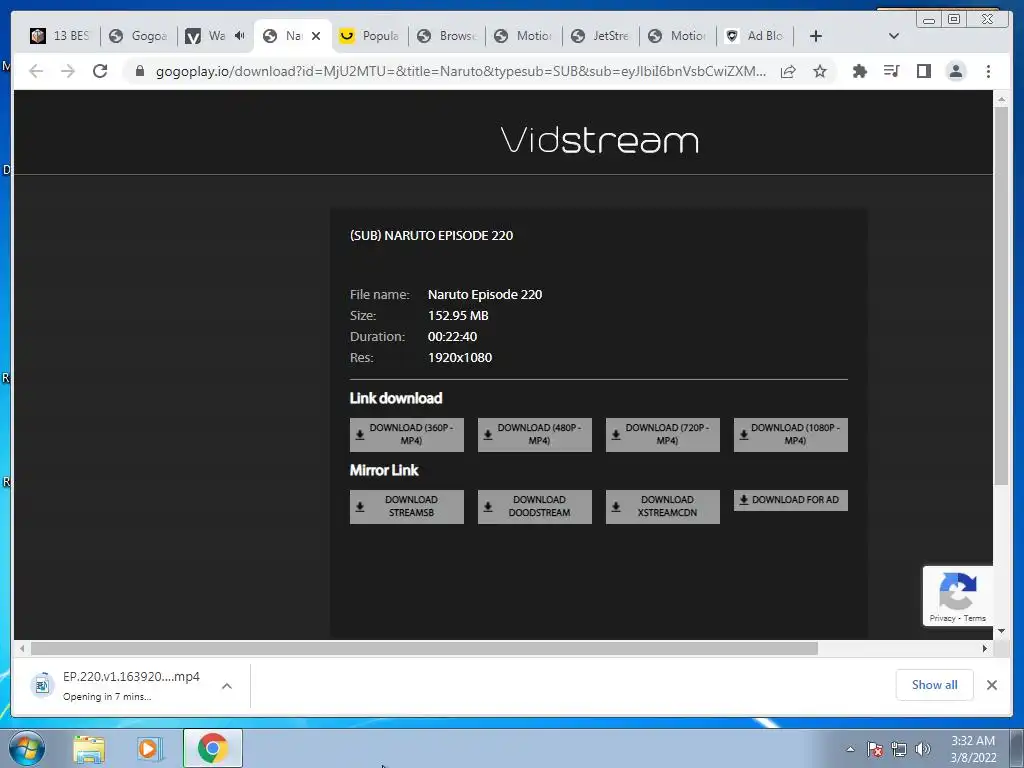Viewport: 1024px width, 768px height.
Task: Open a new tab with the plus button
Action: coord(816,36)
